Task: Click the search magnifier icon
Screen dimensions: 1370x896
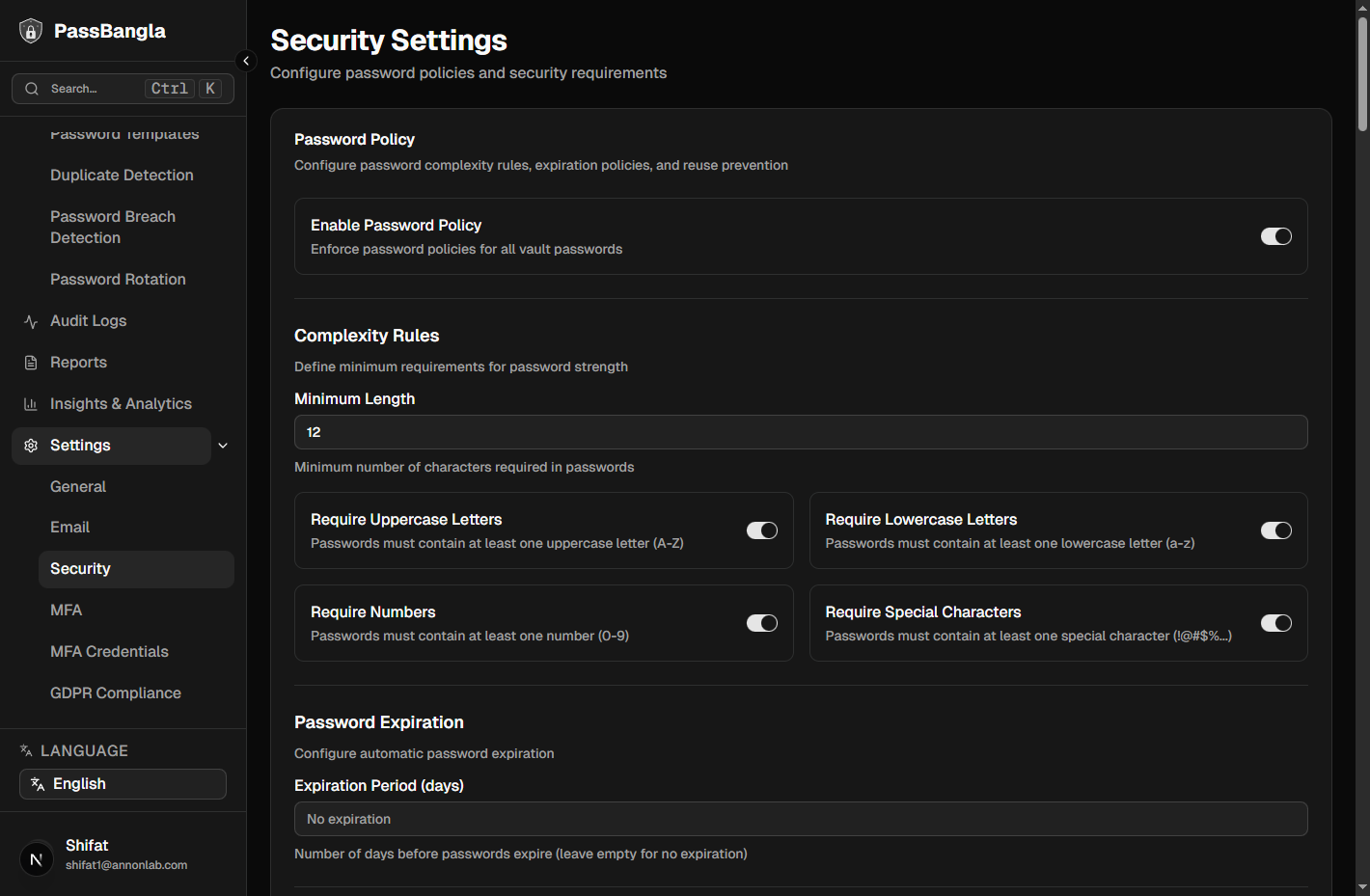Action: click(x=31, y=88)
